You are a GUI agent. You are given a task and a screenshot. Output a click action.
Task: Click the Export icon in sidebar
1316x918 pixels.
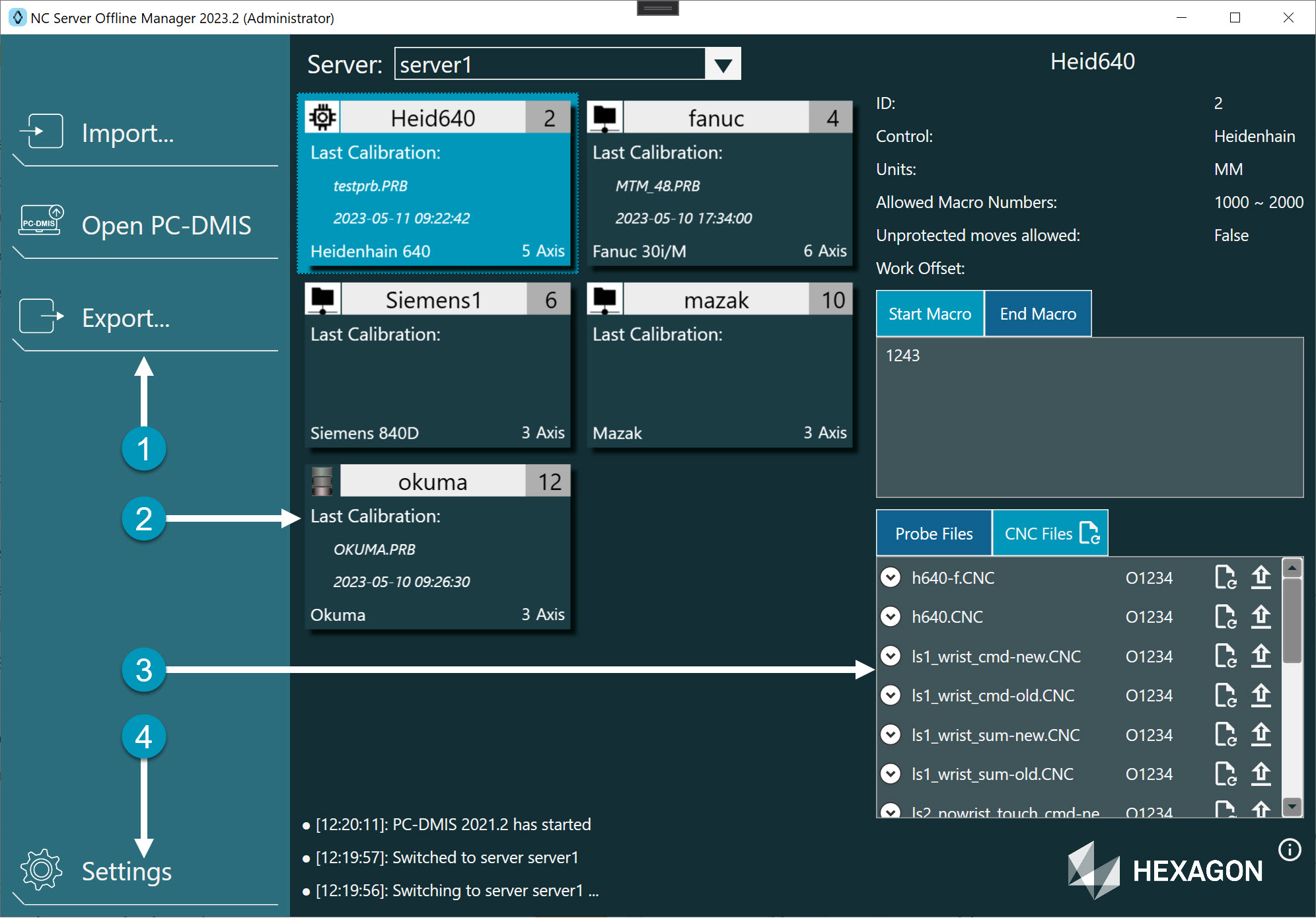42,316
